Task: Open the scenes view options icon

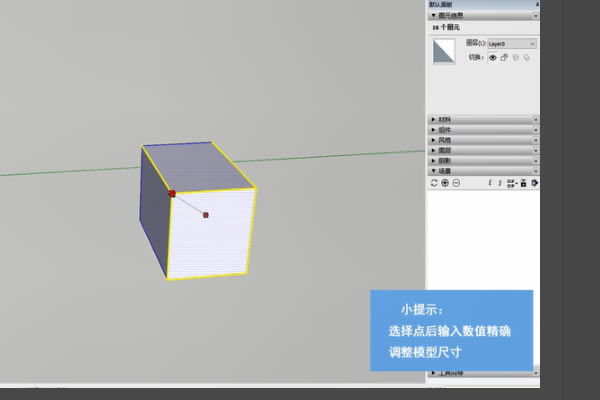Action: (x=512, y=183)
